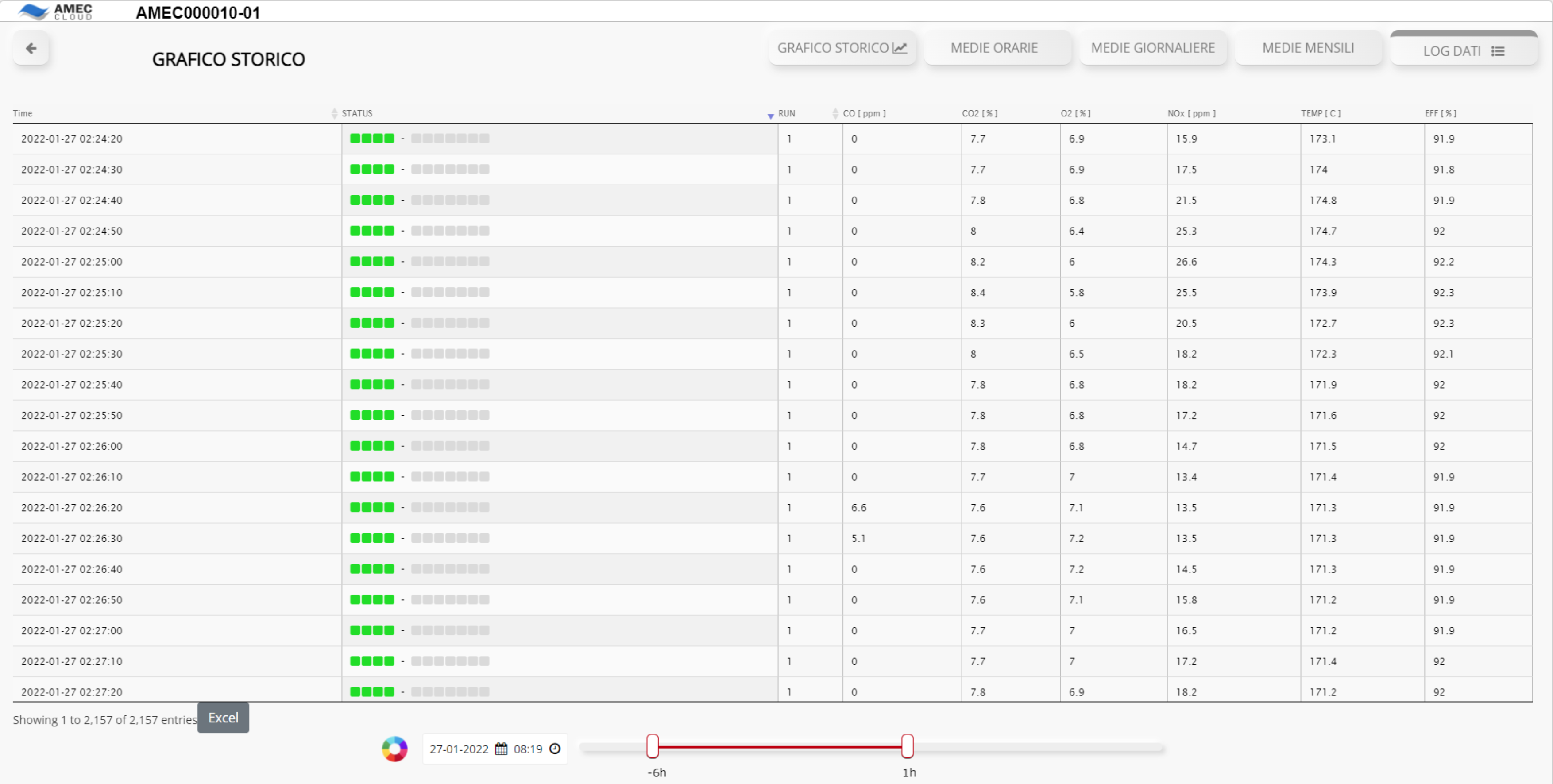Click the O2 value 5.8
1553x784 pixels.
1076,293
